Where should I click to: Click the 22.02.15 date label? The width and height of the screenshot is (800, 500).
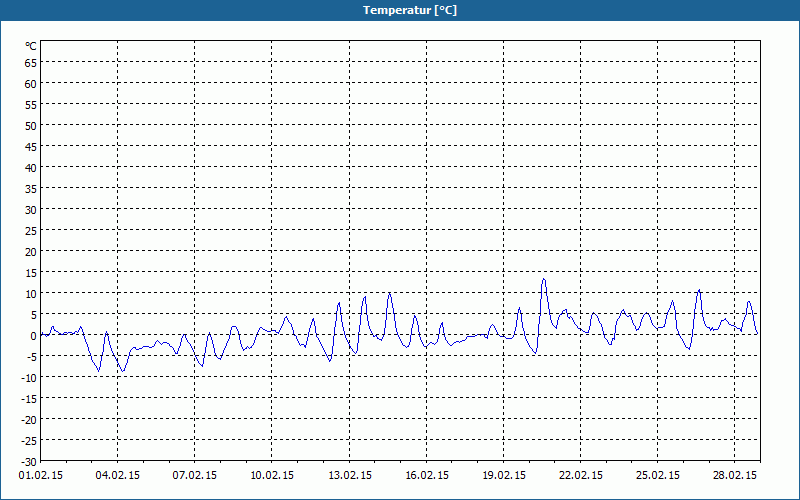click(581, 476)
